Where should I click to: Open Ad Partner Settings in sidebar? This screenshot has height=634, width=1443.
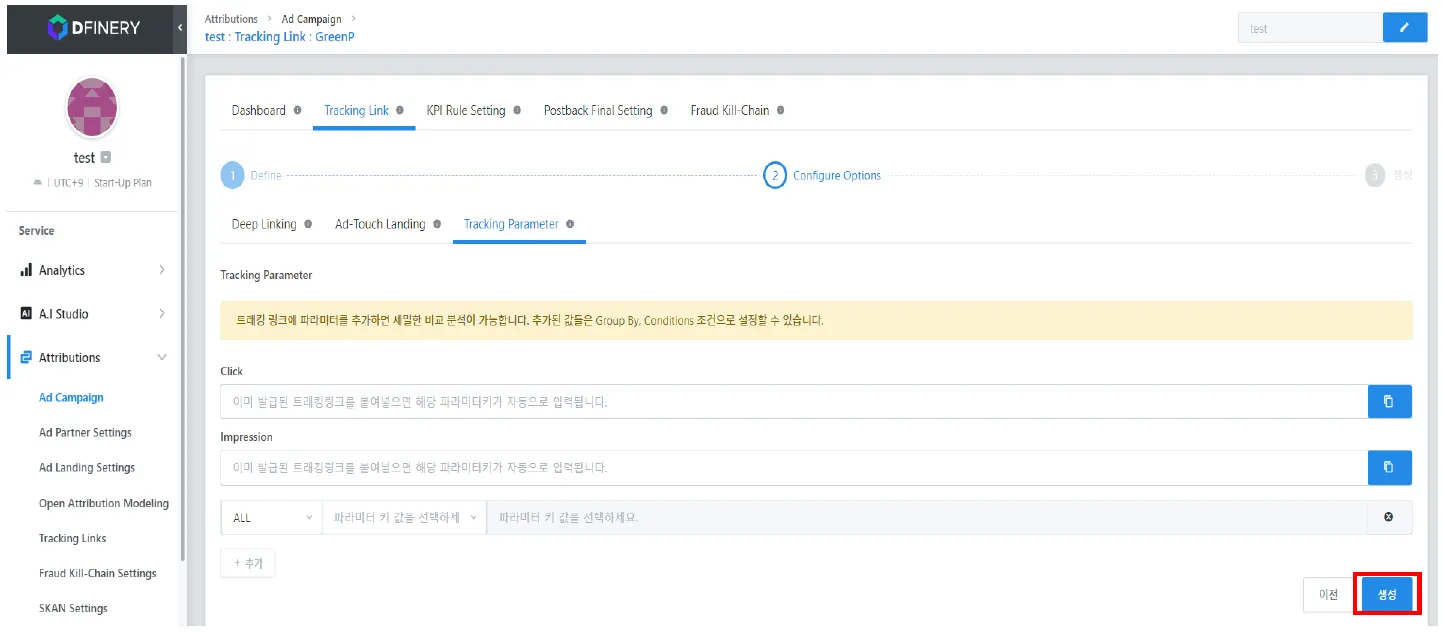coord(85,432)
